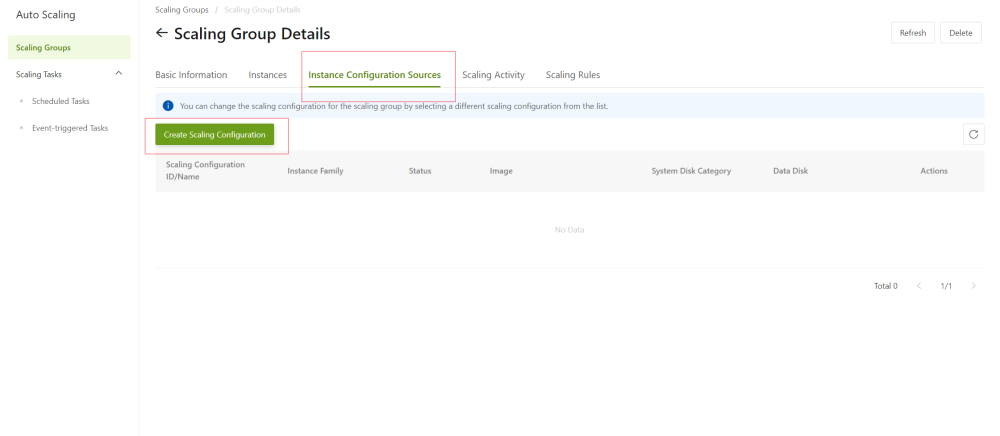The width and height of the screenshot is (1000, 436).
Task: Click the Refresh button at top right
Action: tap(913, 33)
